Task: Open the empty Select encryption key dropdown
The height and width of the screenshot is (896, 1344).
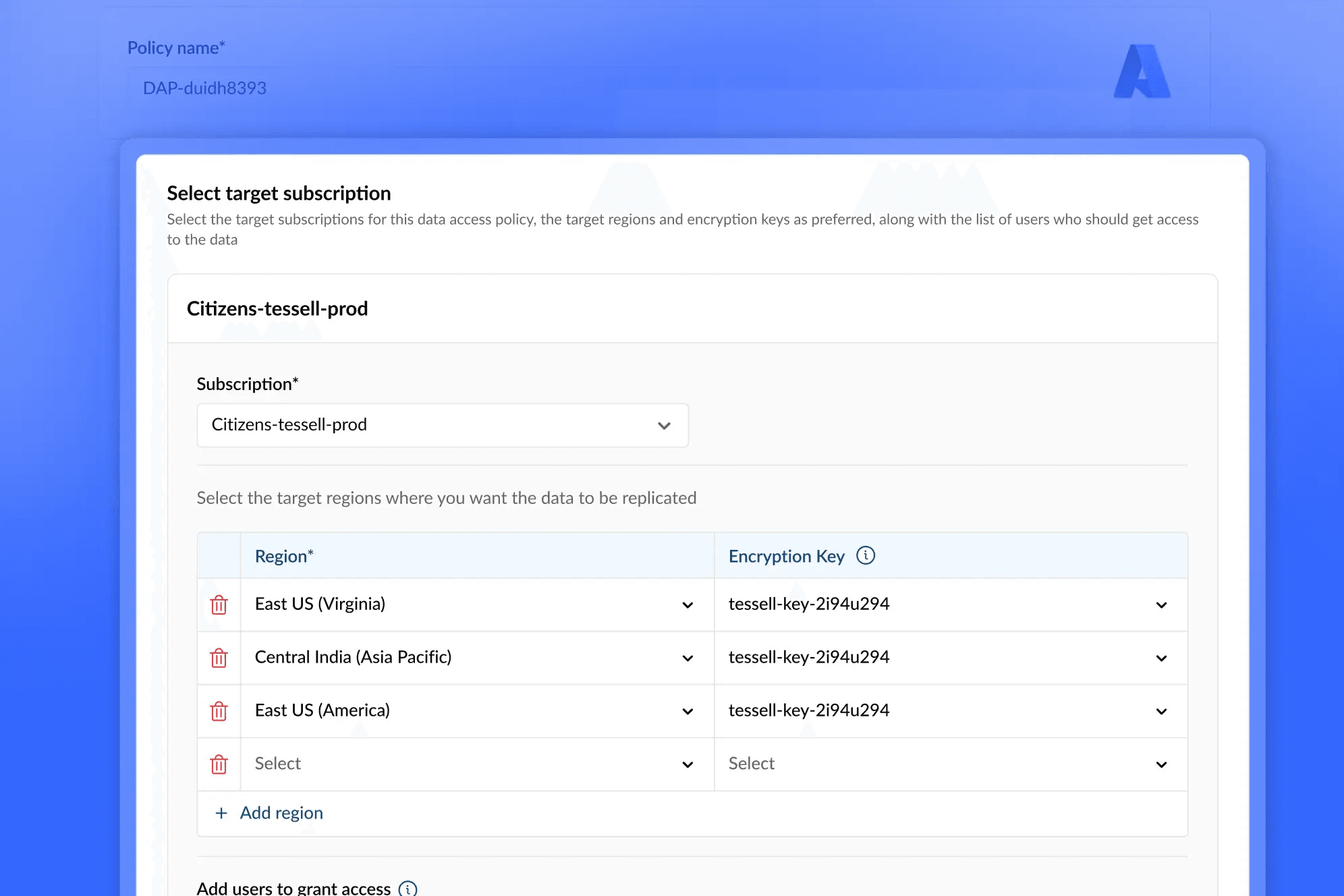Action: 951,764
